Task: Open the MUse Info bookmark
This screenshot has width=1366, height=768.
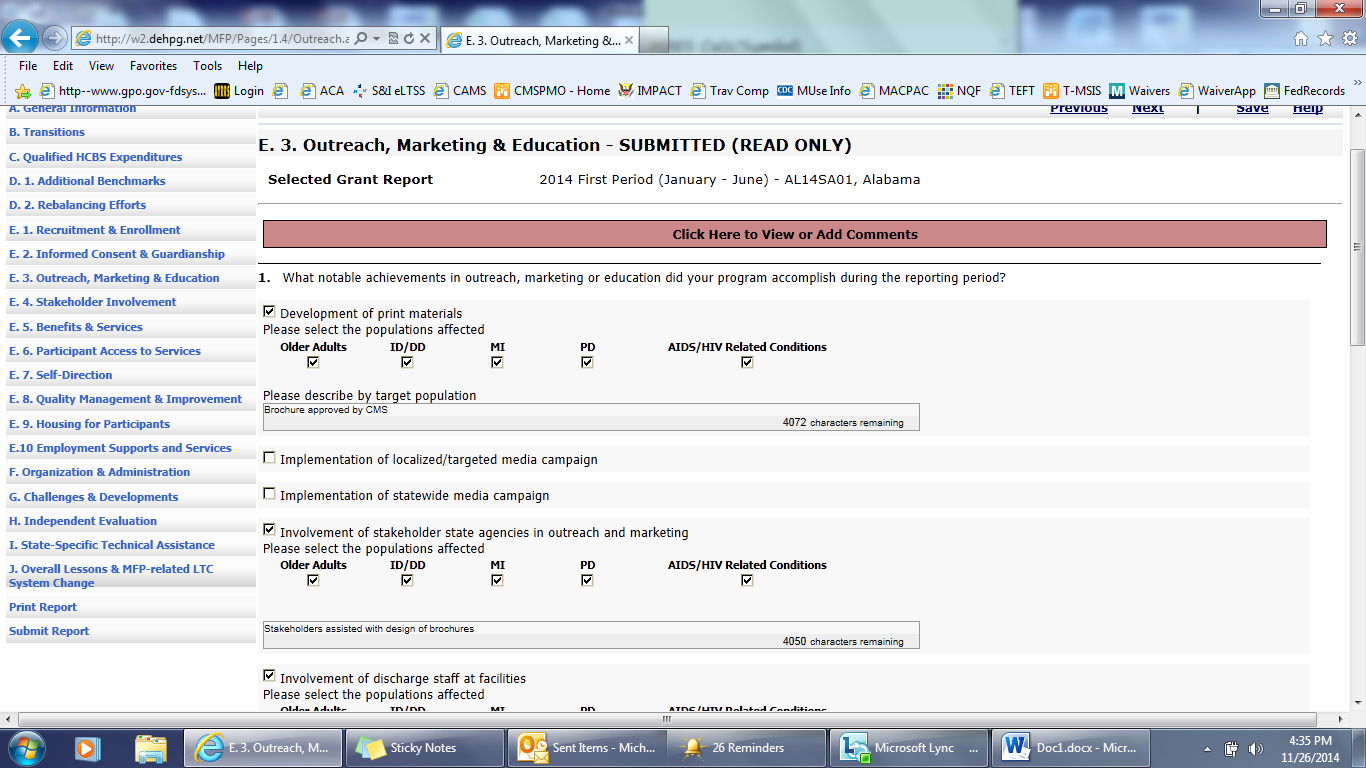Action: click(x=814, y=91)
